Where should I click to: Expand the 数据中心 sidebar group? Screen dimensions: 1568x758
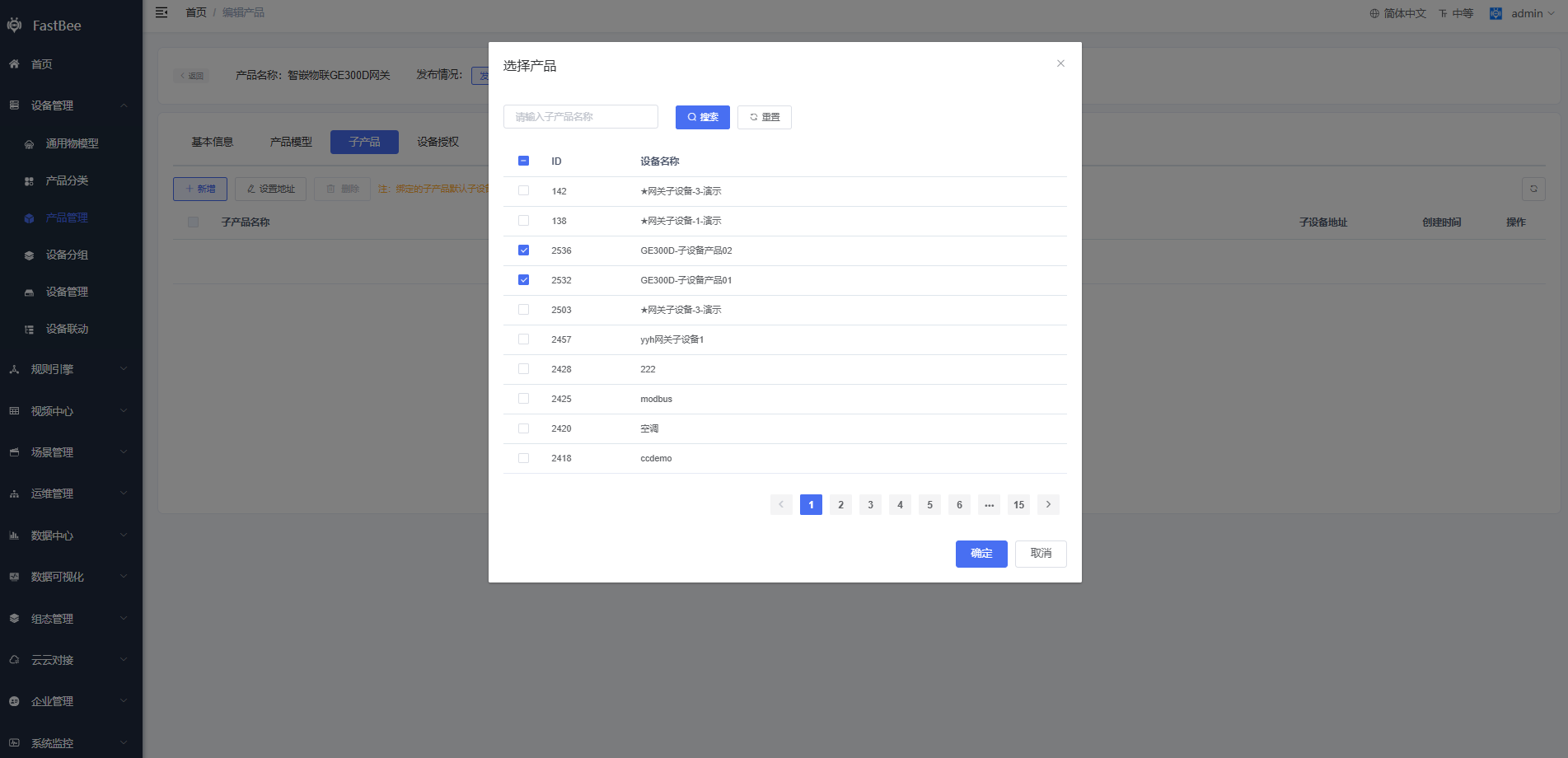124,535
